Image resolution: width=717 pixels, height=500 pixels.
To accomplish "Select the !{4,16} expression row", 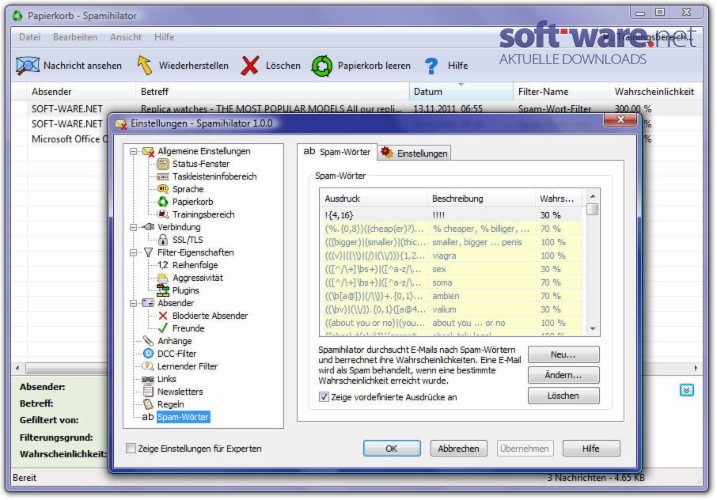I will [451, 215].
